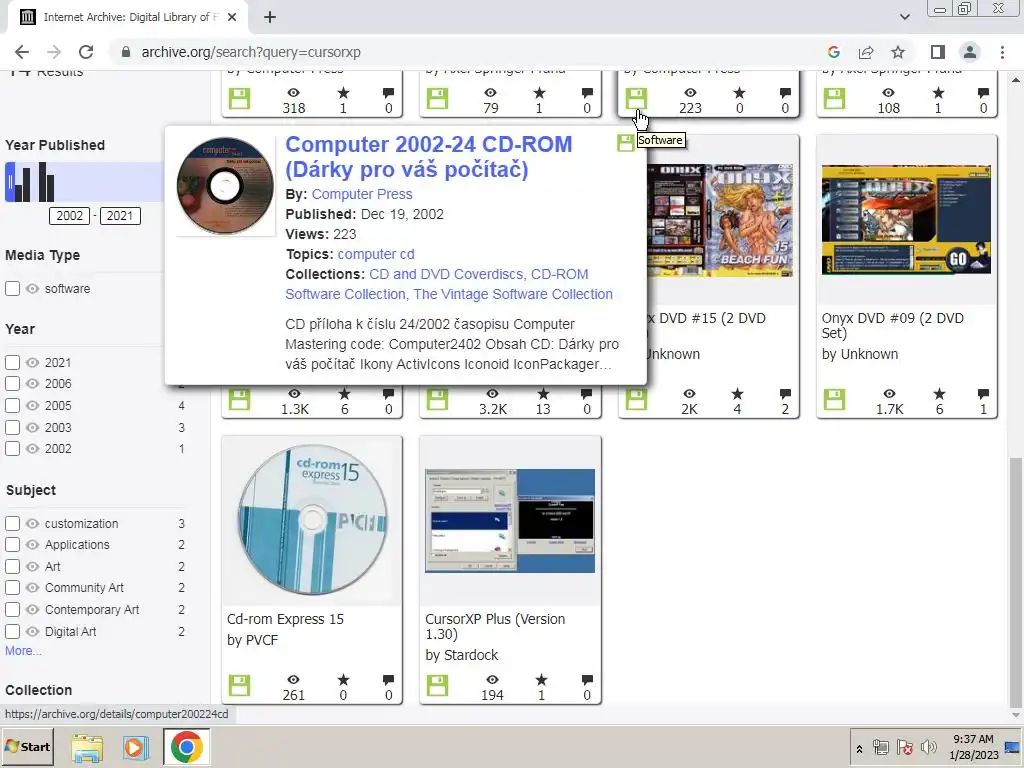
Task: Click the favorites star showing 13
Action: coord(543,394)
